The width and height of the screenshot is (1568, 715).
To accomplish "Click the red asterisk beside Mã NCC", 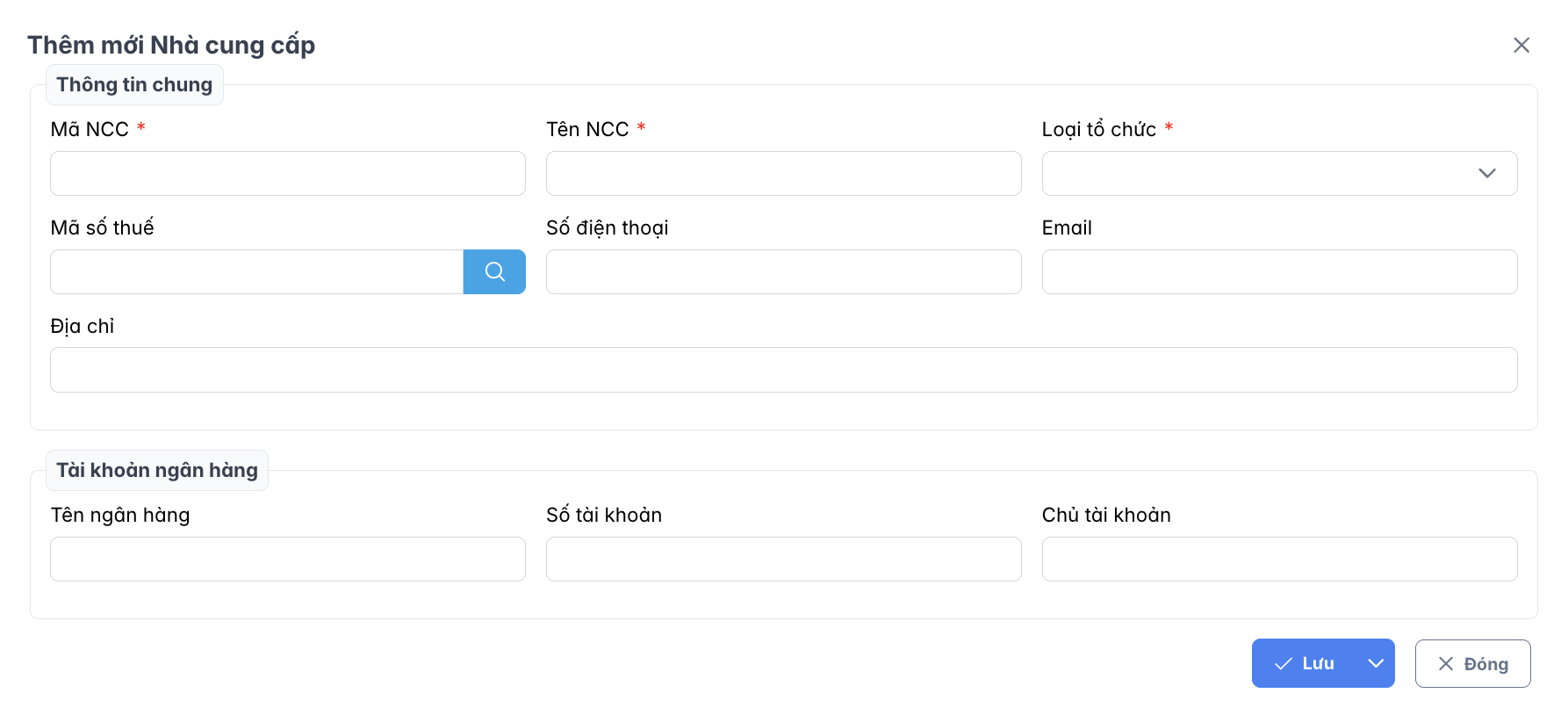I will pyautogui.click(x=140, y=127).
